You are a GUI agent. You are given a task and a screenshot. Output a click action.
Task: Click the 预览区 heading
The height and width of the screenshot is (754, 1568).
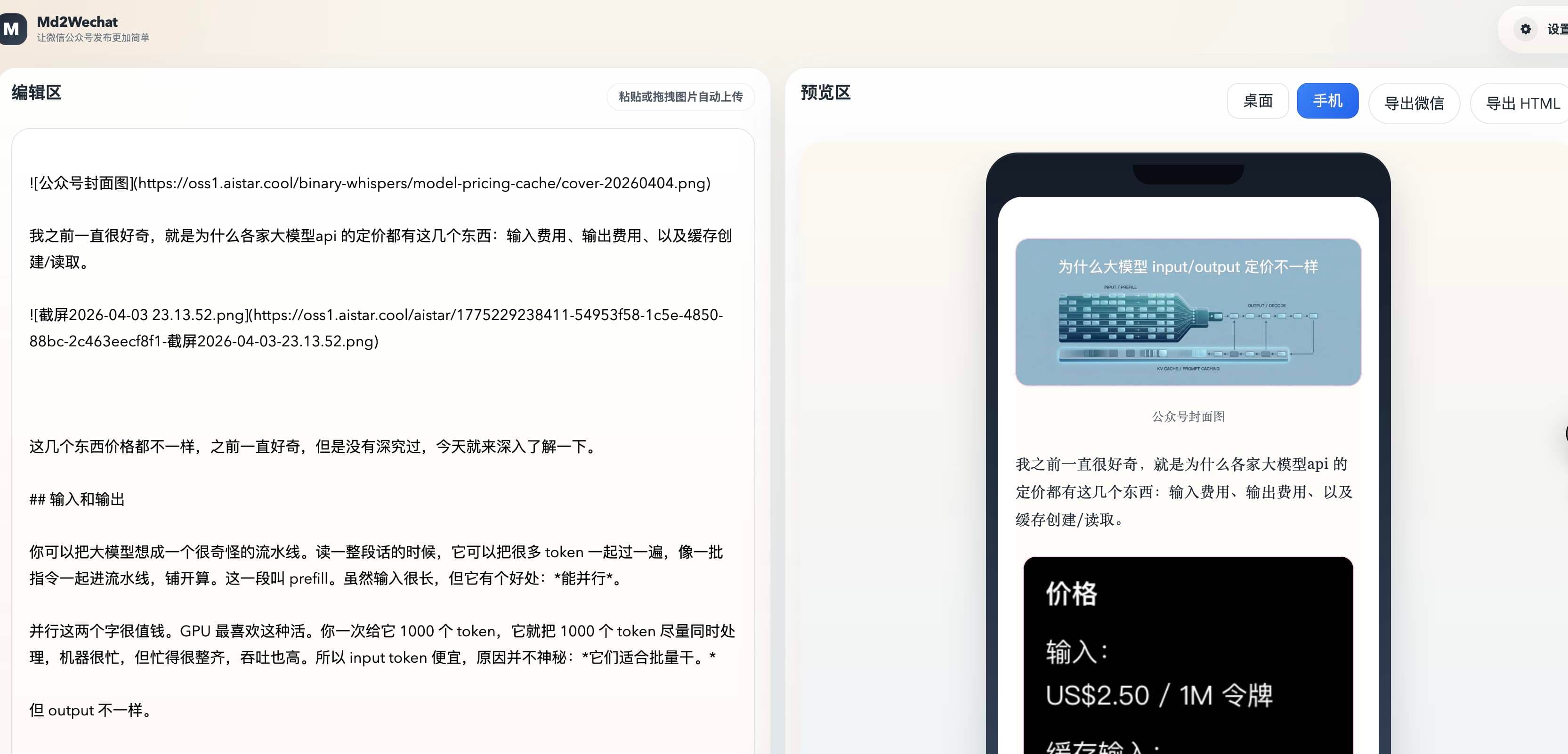coord(825,93)
